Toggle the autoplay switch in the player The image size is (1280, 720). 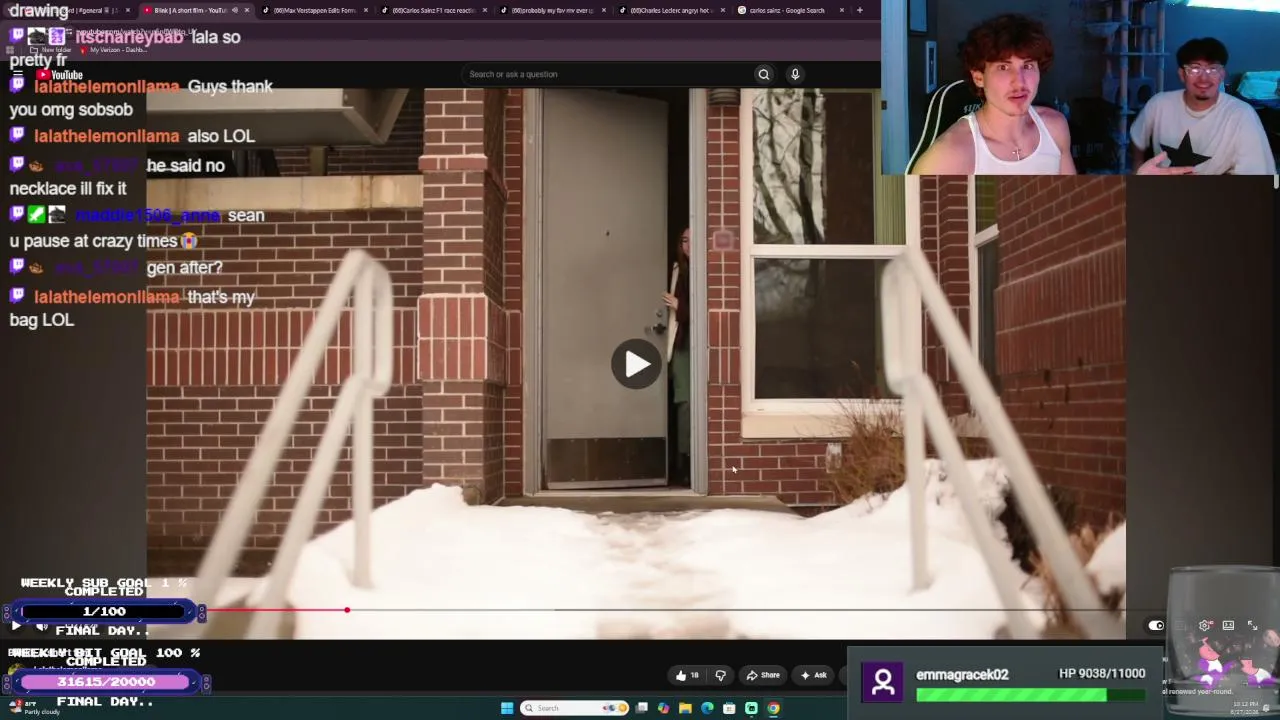[x=1156, y=626]
